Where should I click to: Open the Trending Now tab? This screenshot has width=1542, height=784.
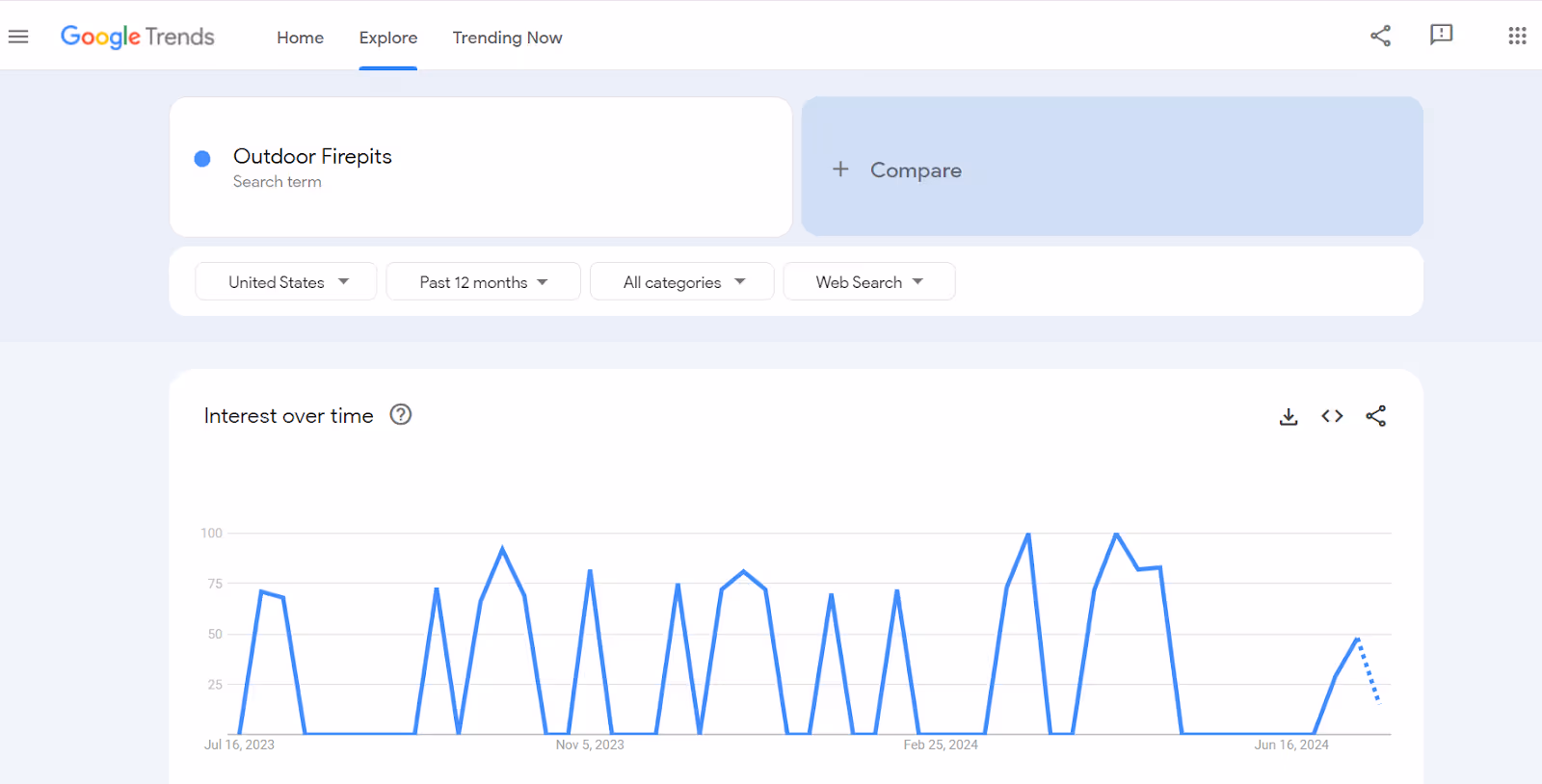[x=507, y=38]
